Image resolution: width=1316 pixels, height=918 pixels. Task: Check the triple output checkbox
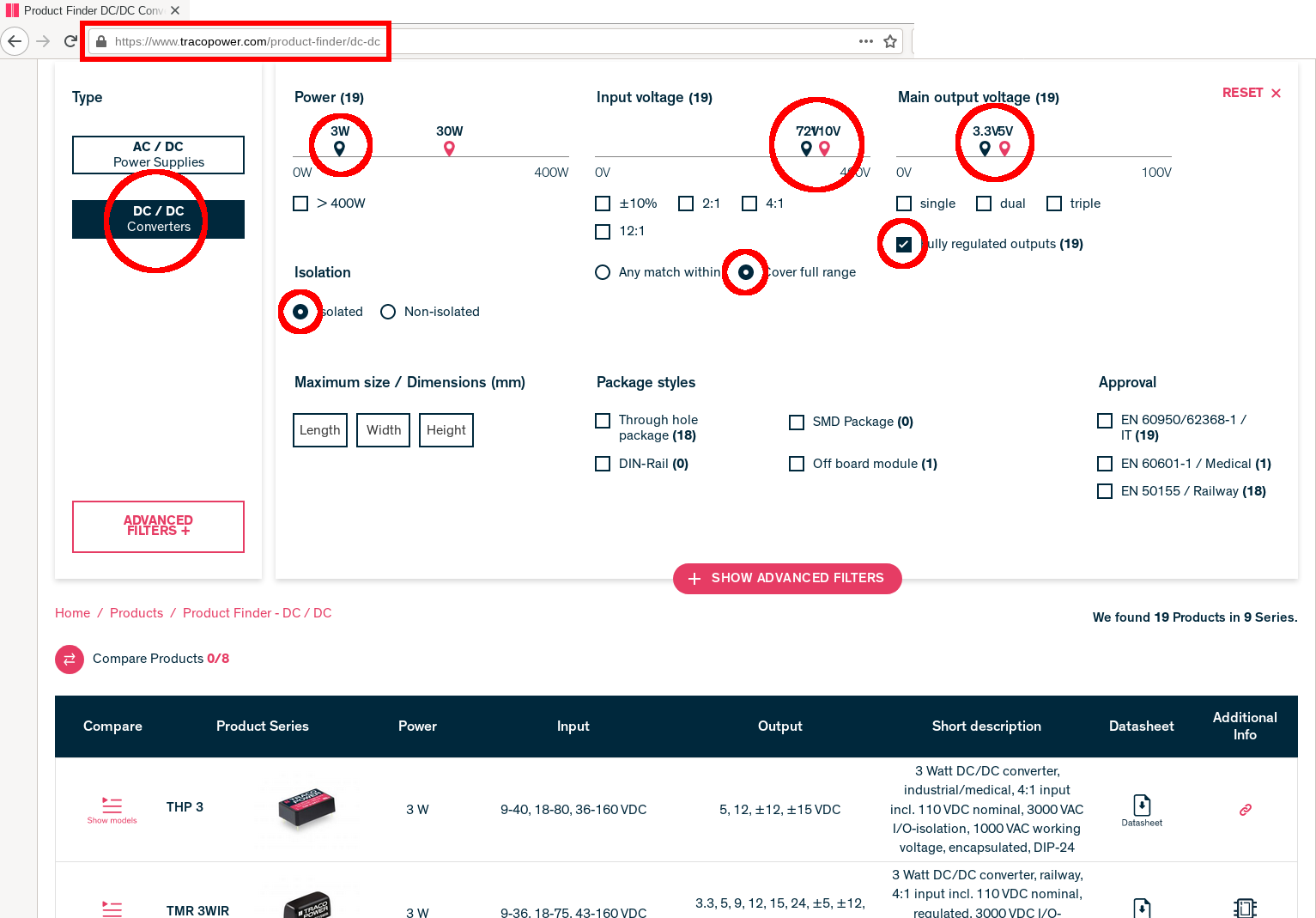point(1054,204)
